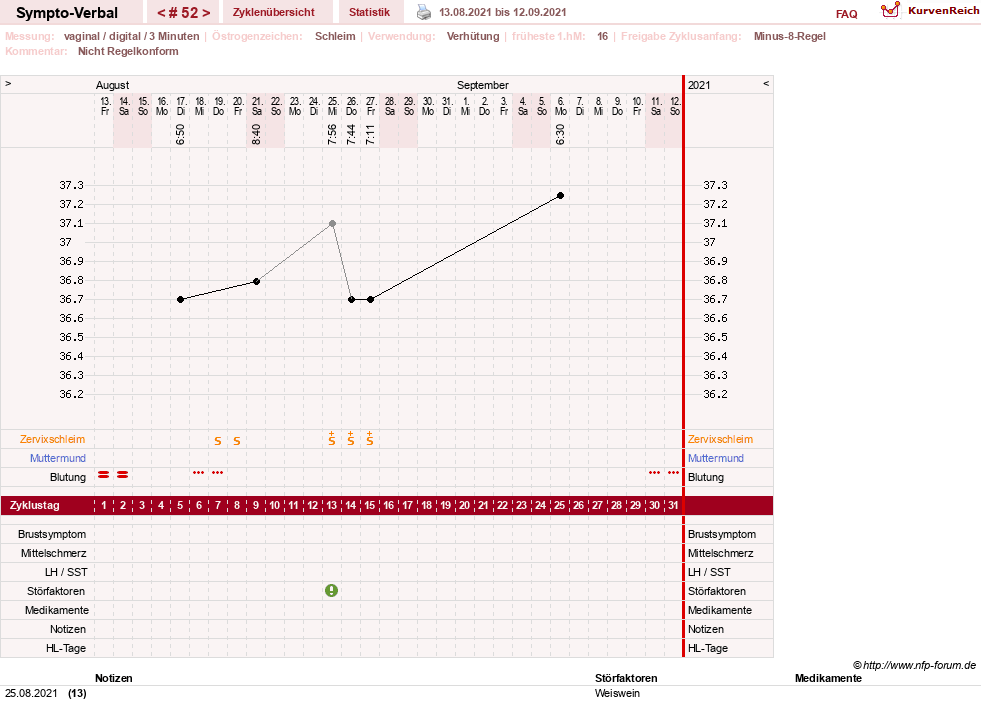Click the left Blutung row label
The width and height of the screenshot is (981, 717).
point(68,477)
